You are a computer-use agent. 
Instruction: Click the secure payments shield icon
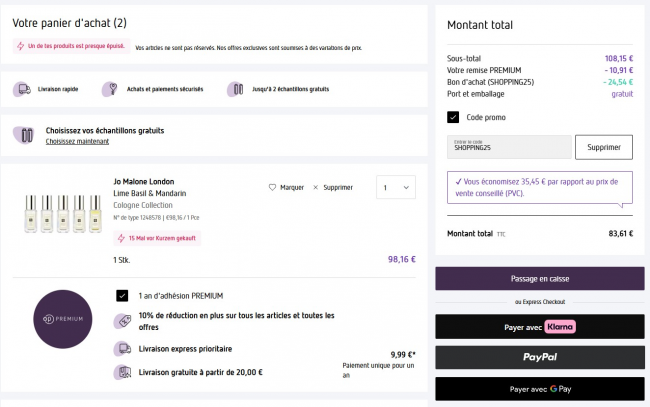pos(110,89)
